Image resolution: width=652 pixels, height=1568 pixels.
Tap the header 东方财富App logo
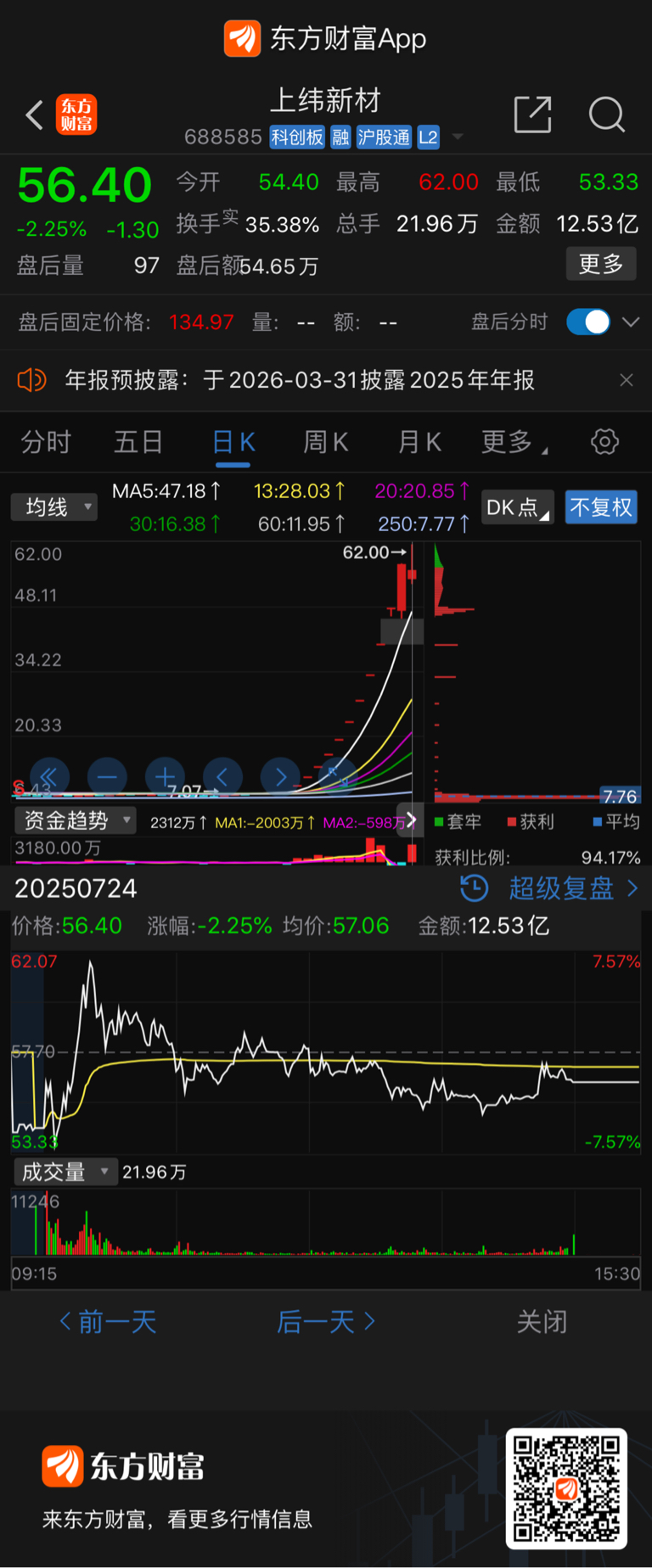click(325, 39)
